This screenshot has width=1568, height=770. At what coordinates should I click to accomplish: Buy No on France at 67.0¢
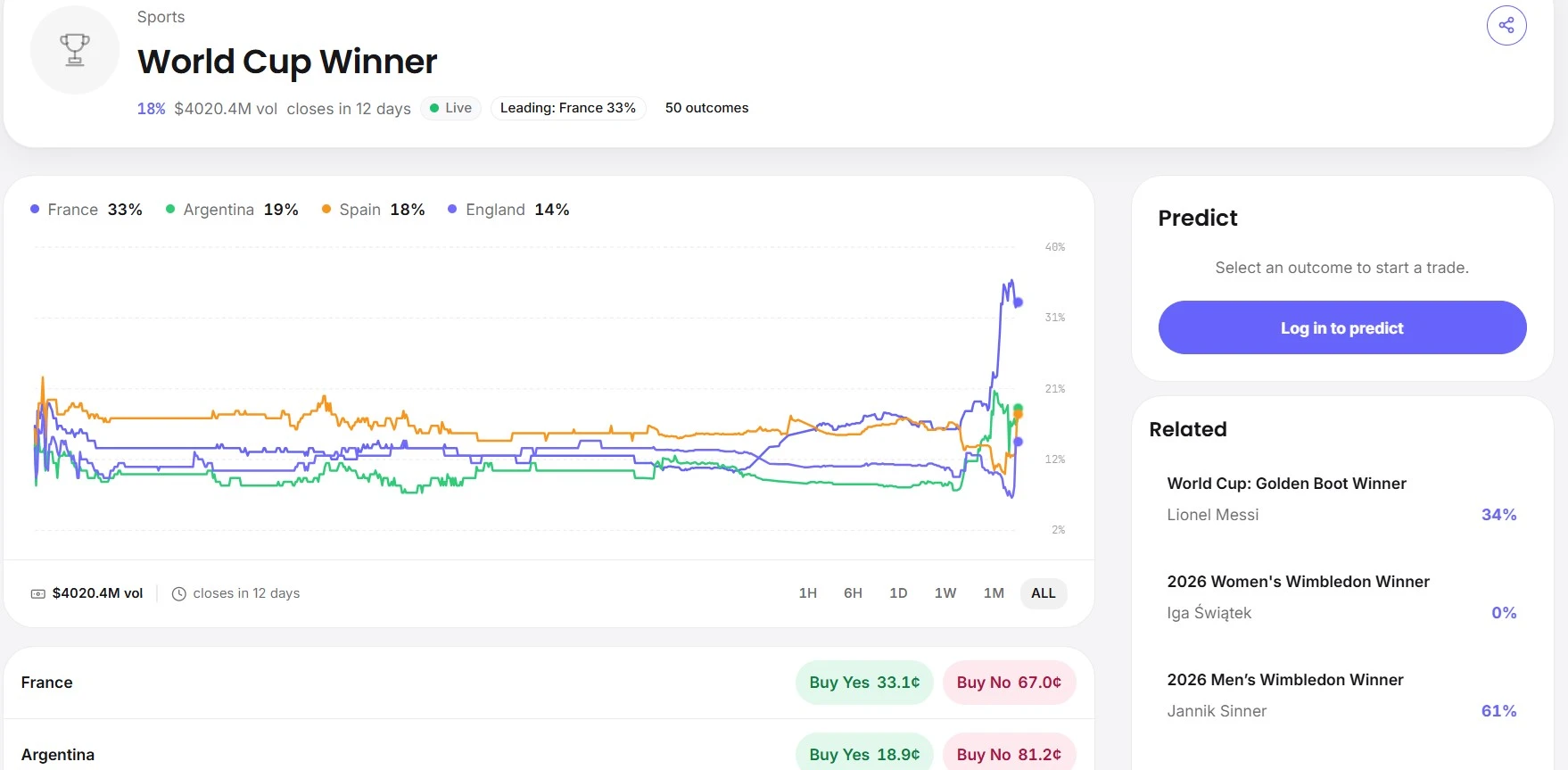point(1009,683)
